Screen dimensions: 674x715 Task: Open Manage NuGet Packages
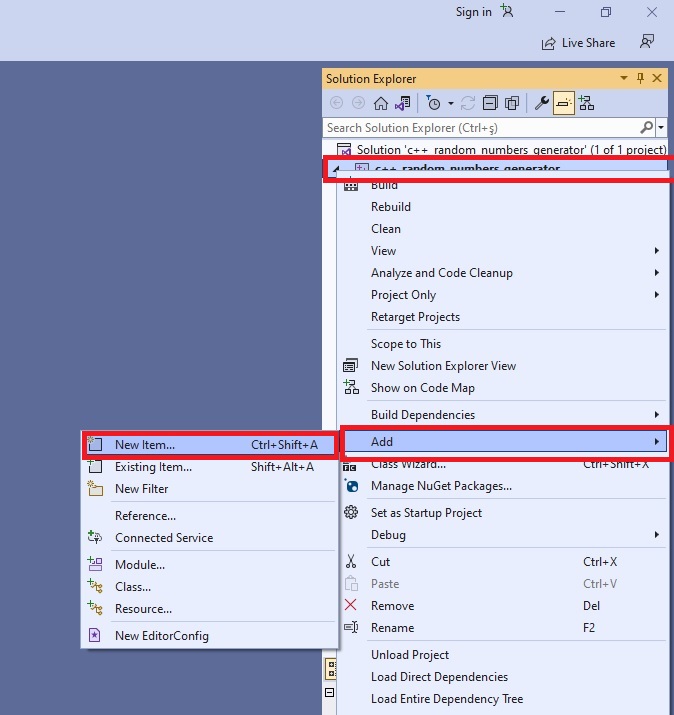coord(505,486)
